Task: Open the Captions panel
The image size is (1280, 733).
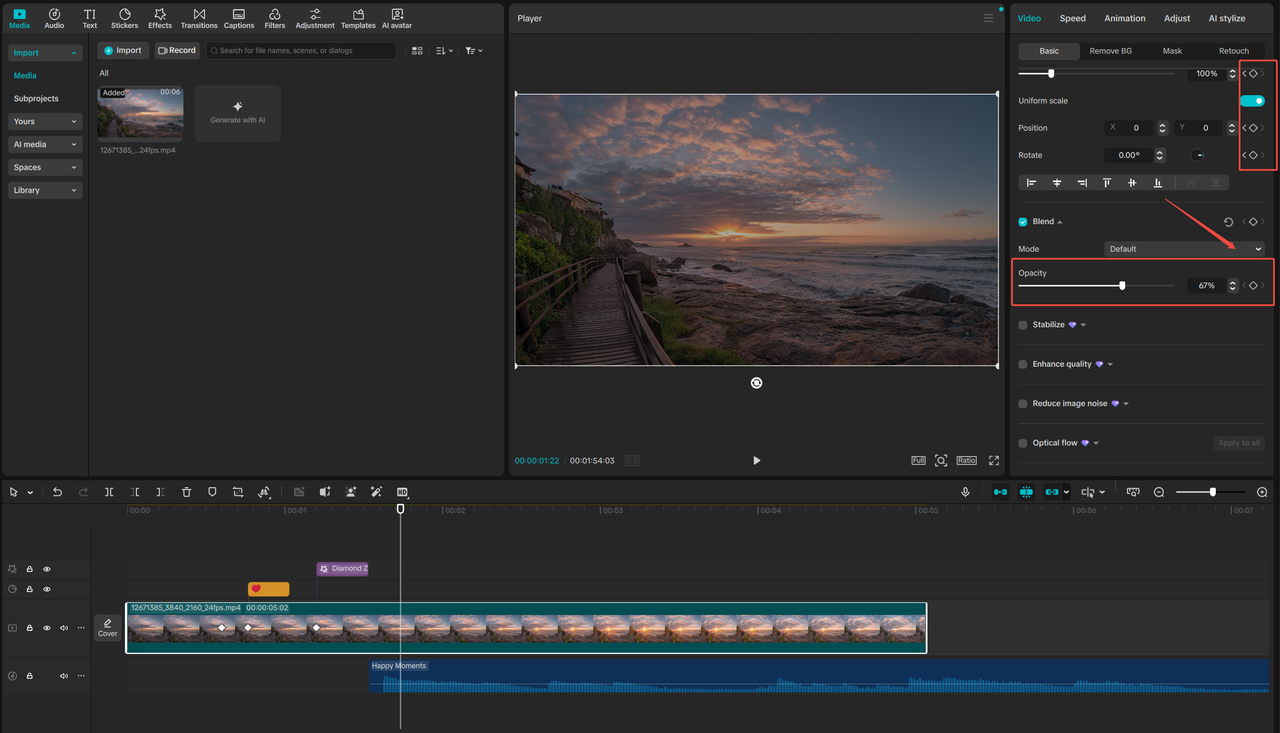Action: coord(238,17)
